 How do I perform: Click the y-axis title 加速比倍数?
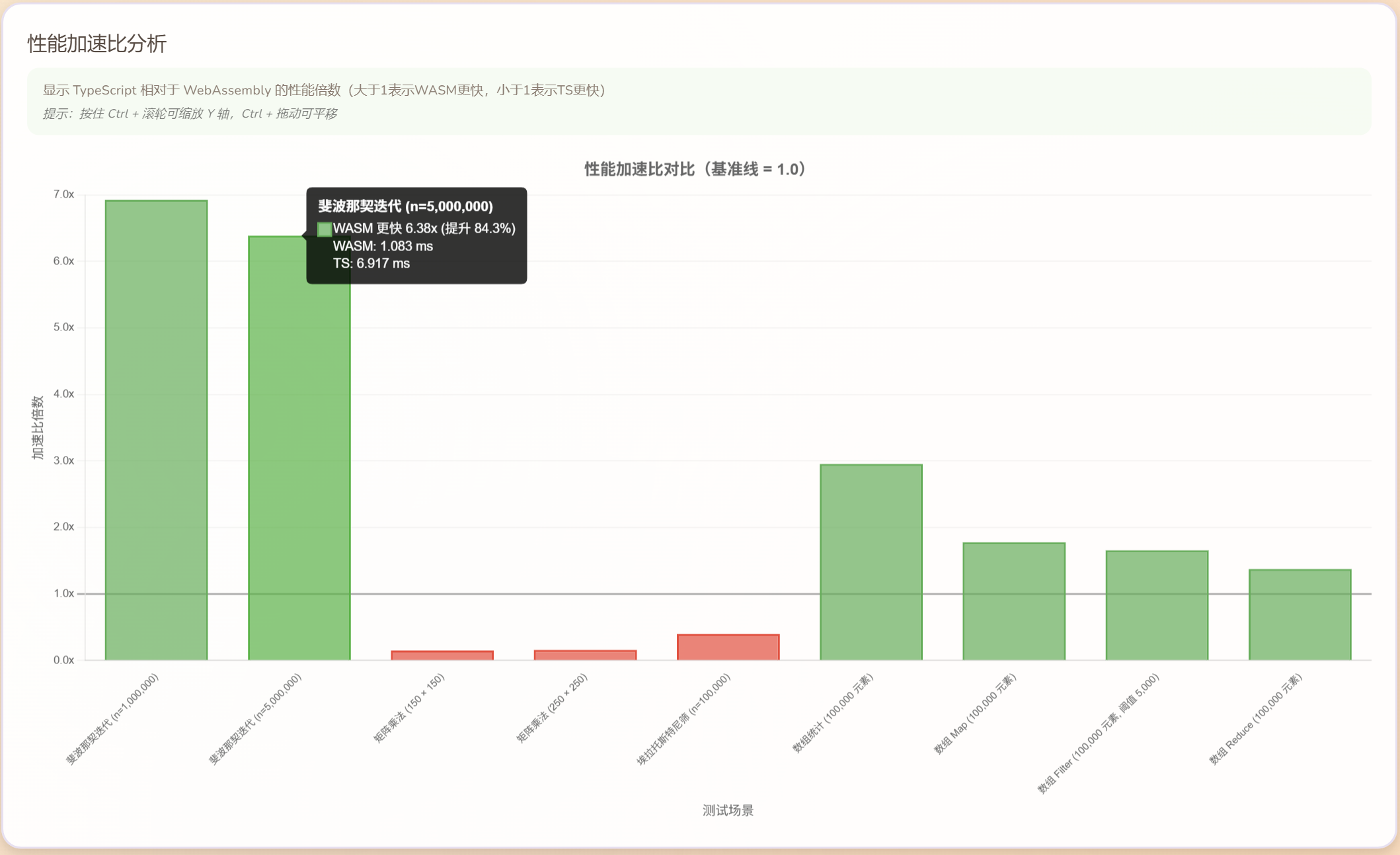click(x=38, y=427)
